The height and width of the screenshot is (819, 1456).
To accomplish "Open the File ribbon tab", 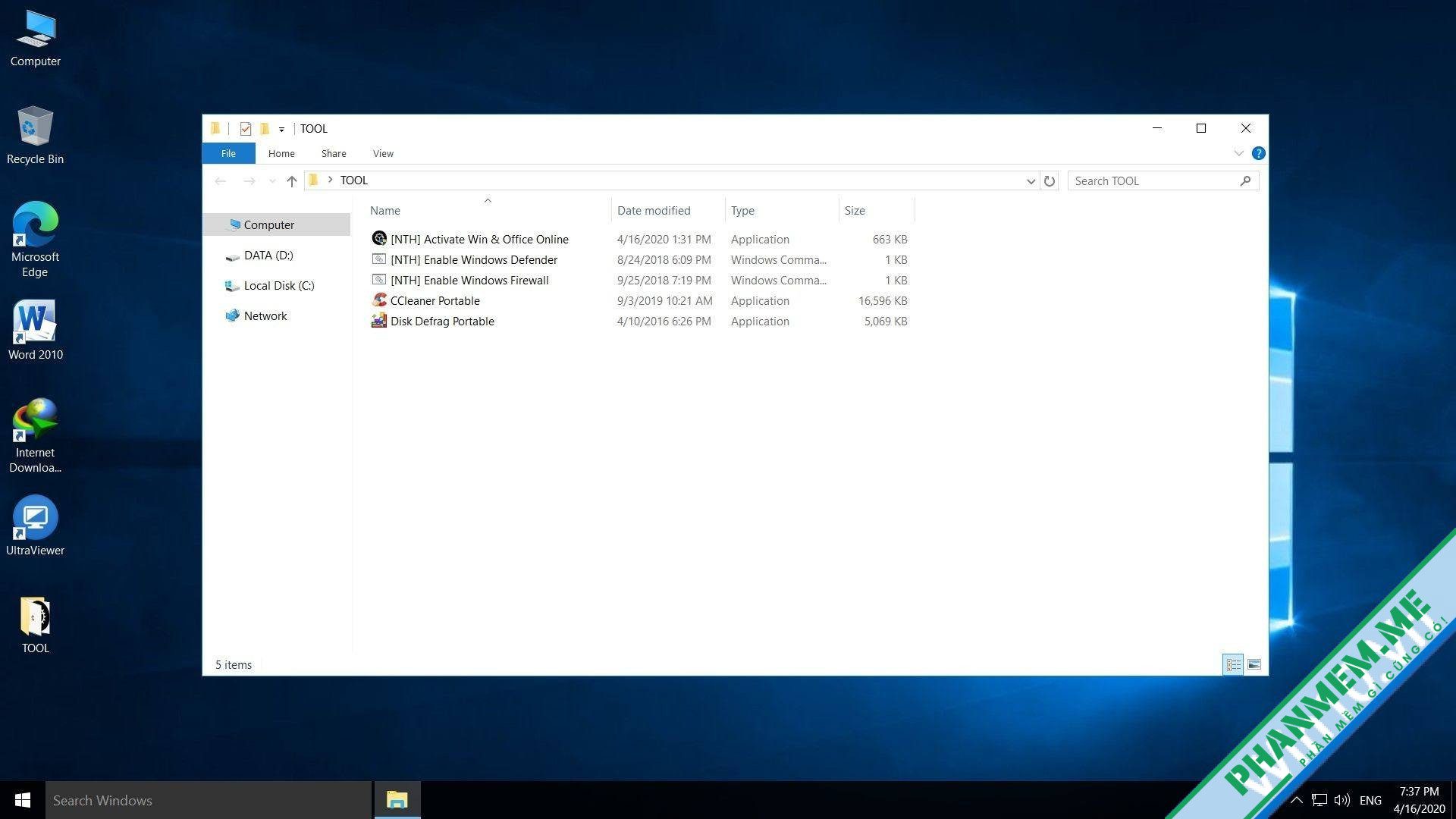I will (228, 153).
